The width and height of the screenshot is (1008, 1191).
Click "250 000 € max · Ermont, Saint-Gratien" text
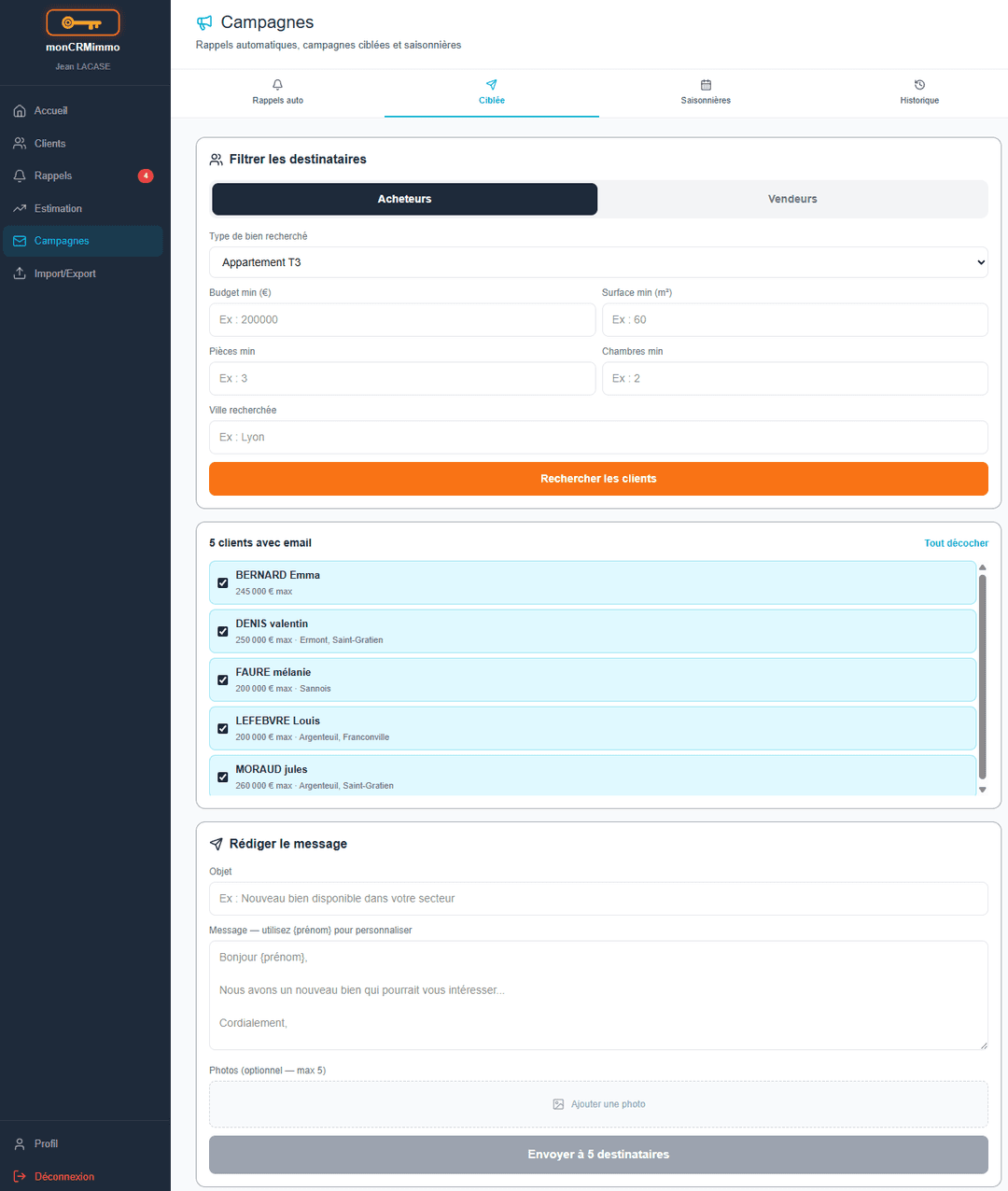[309, 640]
